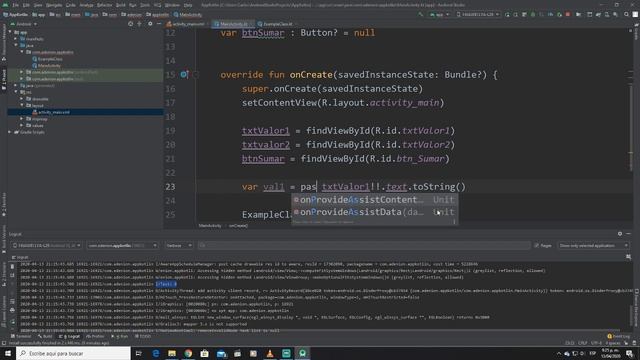The image size is (640, 360).
Task: Click the Attach Debugger to process icon
Action: [x=559, y=15]
